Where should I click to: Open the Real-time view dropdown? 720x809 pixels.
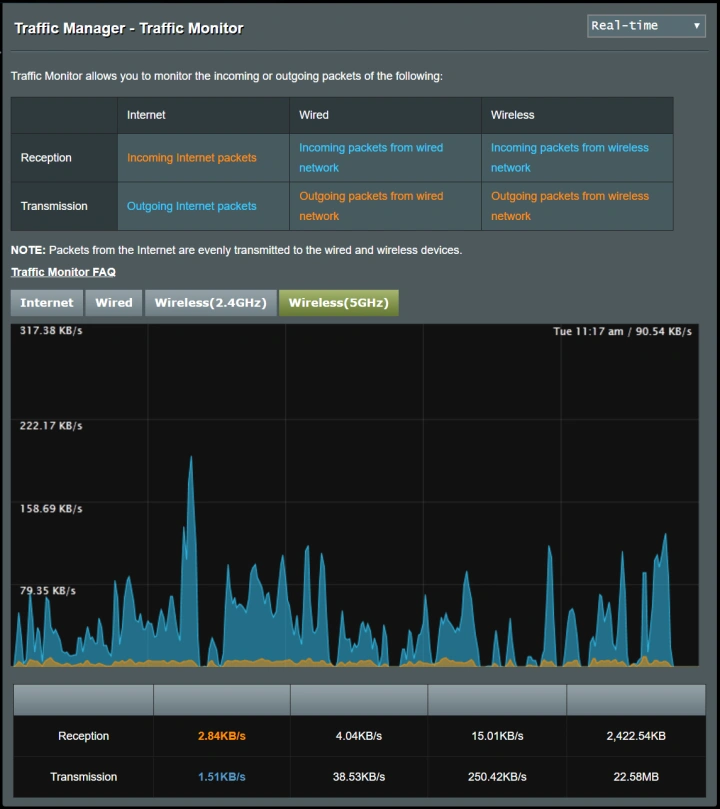point(646,26)
